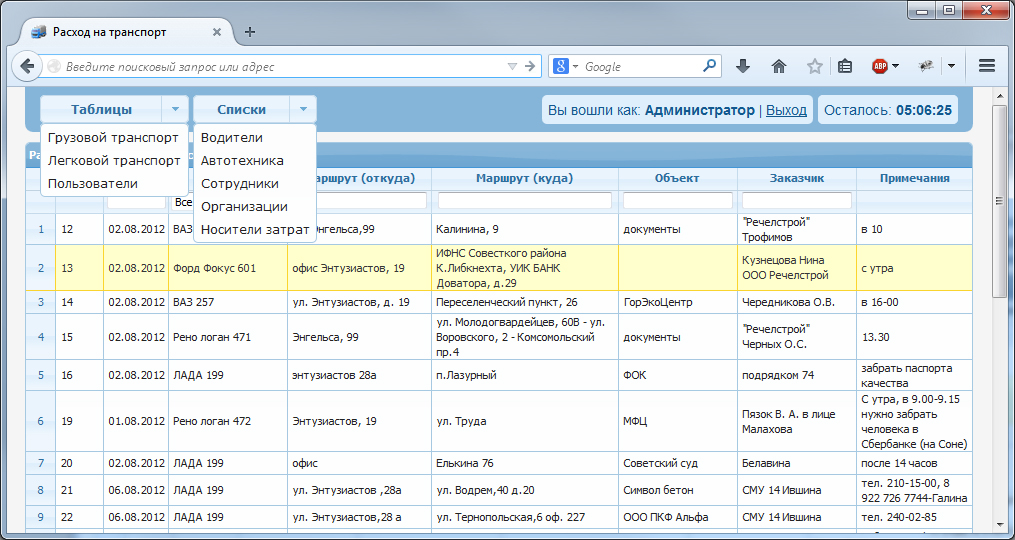The image size is (1015, 540).
Task: Click the Маршрут (куда) filter field
Action: (x=525, y=201)
